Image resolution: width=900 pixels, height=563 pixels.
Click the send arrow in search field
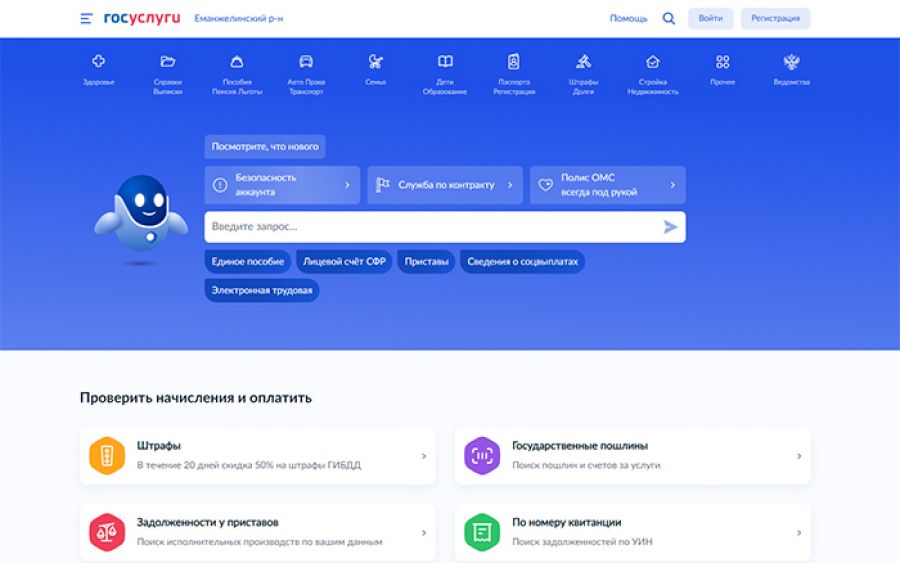pyautogui.click(x=670, y=227)
